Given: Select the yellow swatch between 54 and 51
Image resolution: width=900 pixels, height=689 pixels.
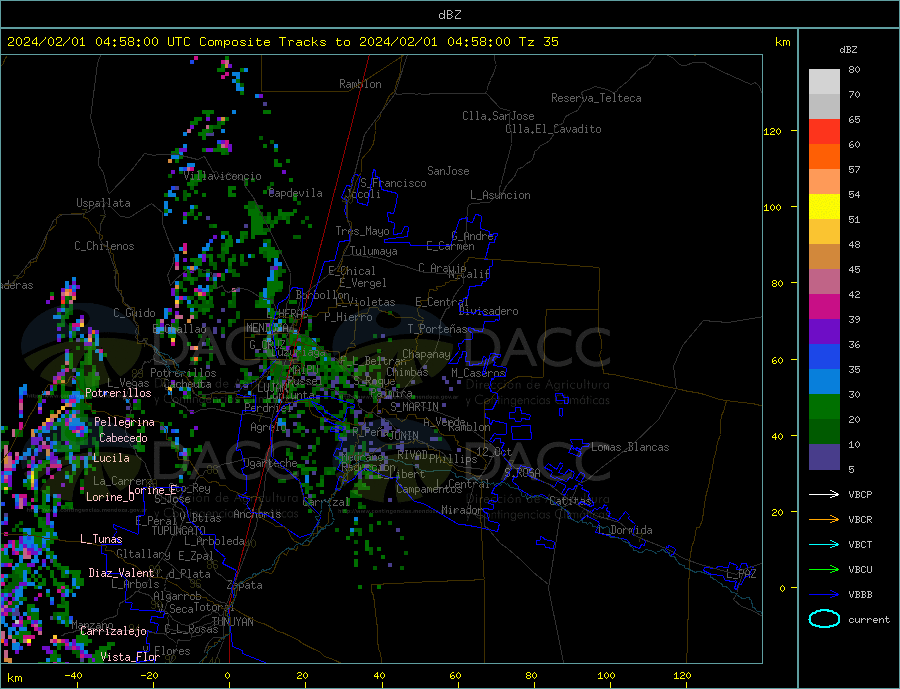Looking at the screenshot, I should [824, 207].
